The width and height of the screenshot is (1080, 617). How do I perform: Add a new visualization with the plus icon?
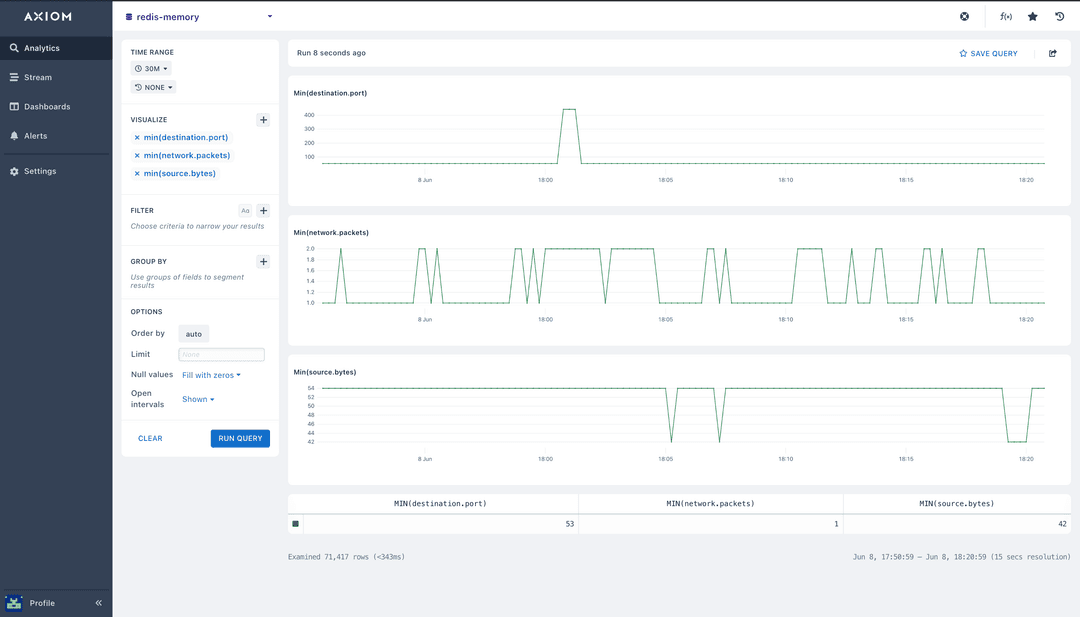click(x=263, y=119)
